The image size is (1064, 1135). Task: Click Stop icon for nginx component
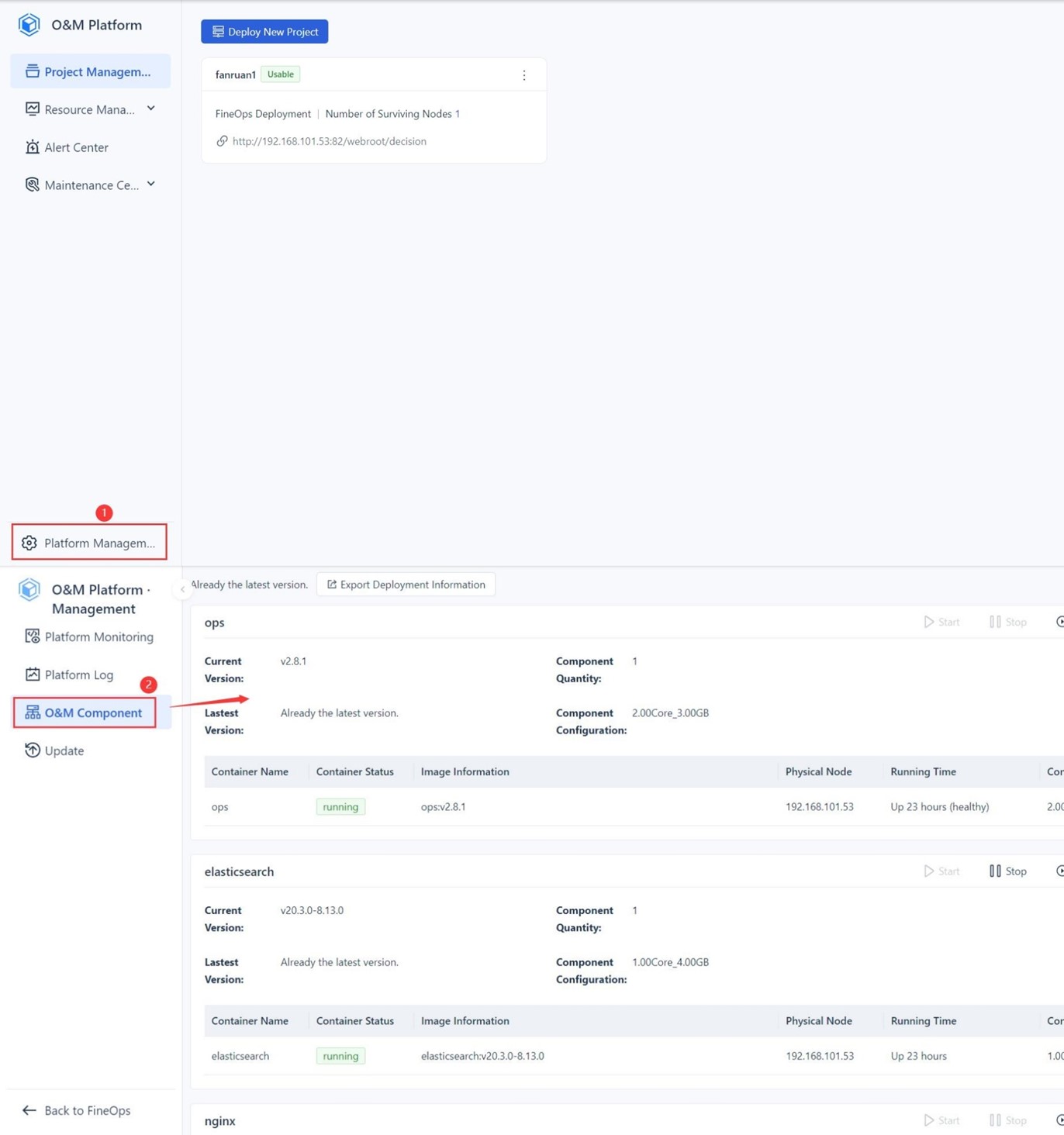click(995, 1120)
